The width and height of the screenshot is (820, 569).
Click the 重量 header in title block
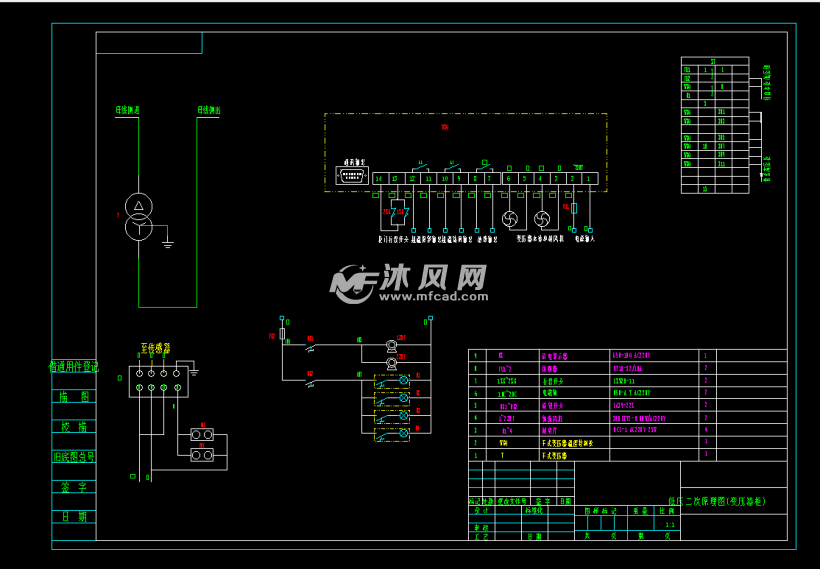pos(641,511)
